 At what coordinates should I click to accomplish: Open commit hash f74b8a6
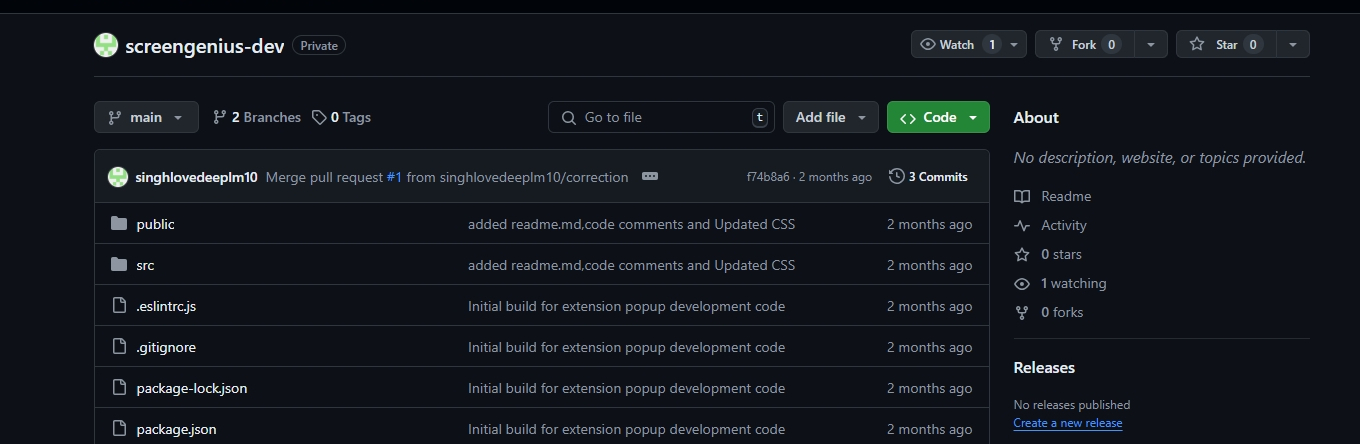point(768,177)
